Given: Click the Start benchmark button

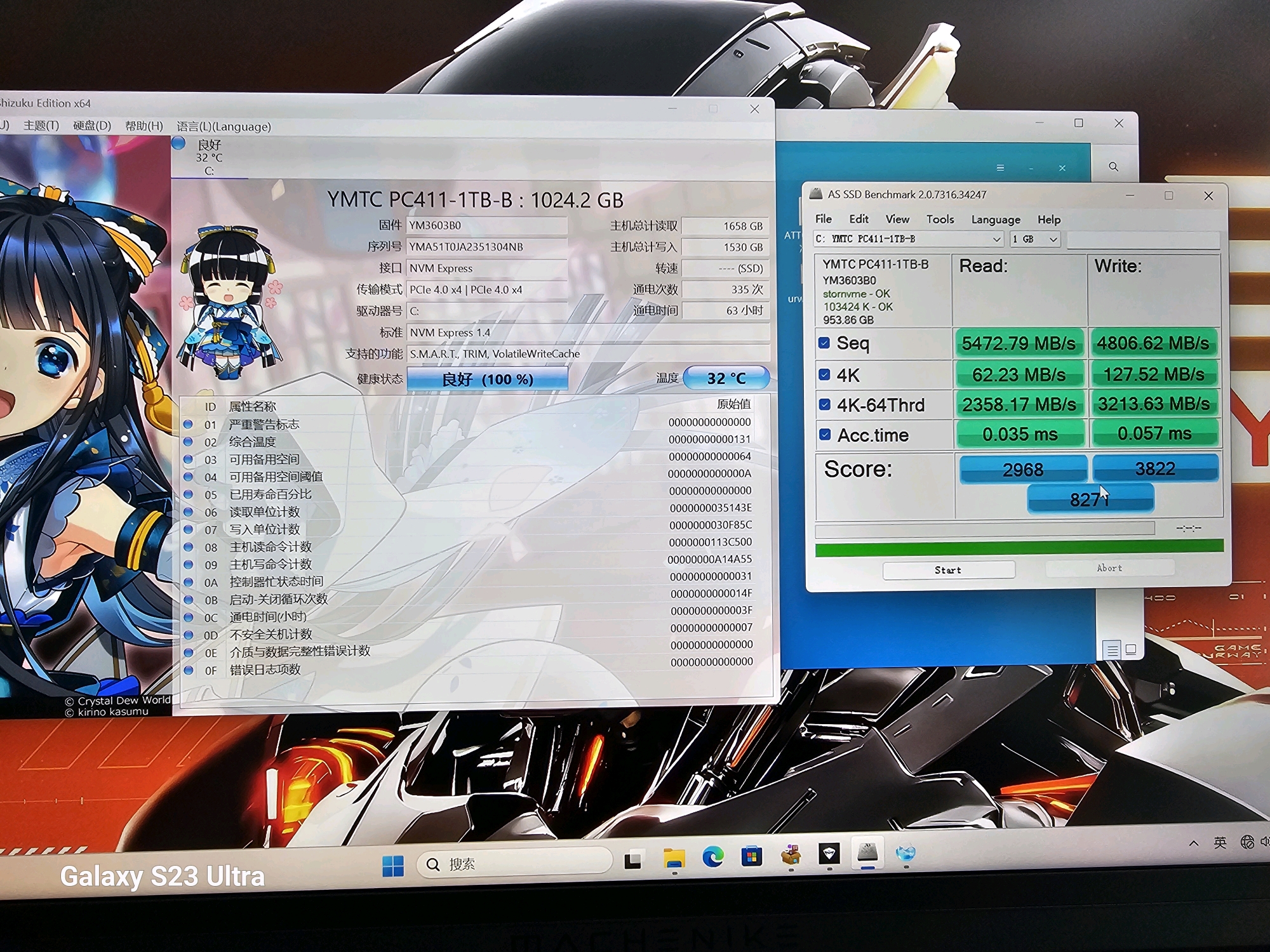Looking at the screenshot, I should coord(948,570).
